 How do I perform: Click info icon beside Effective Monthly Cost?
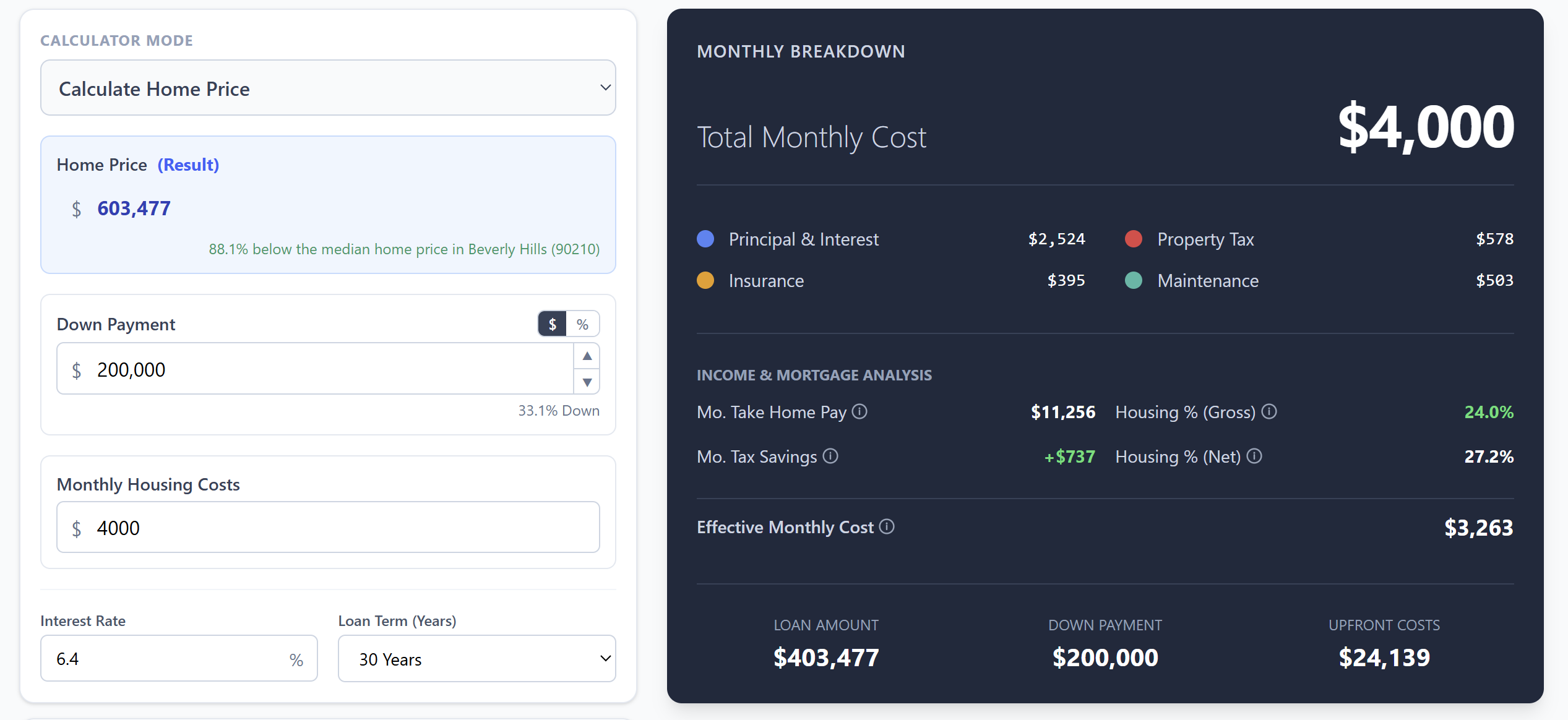[x=887, y=526]
